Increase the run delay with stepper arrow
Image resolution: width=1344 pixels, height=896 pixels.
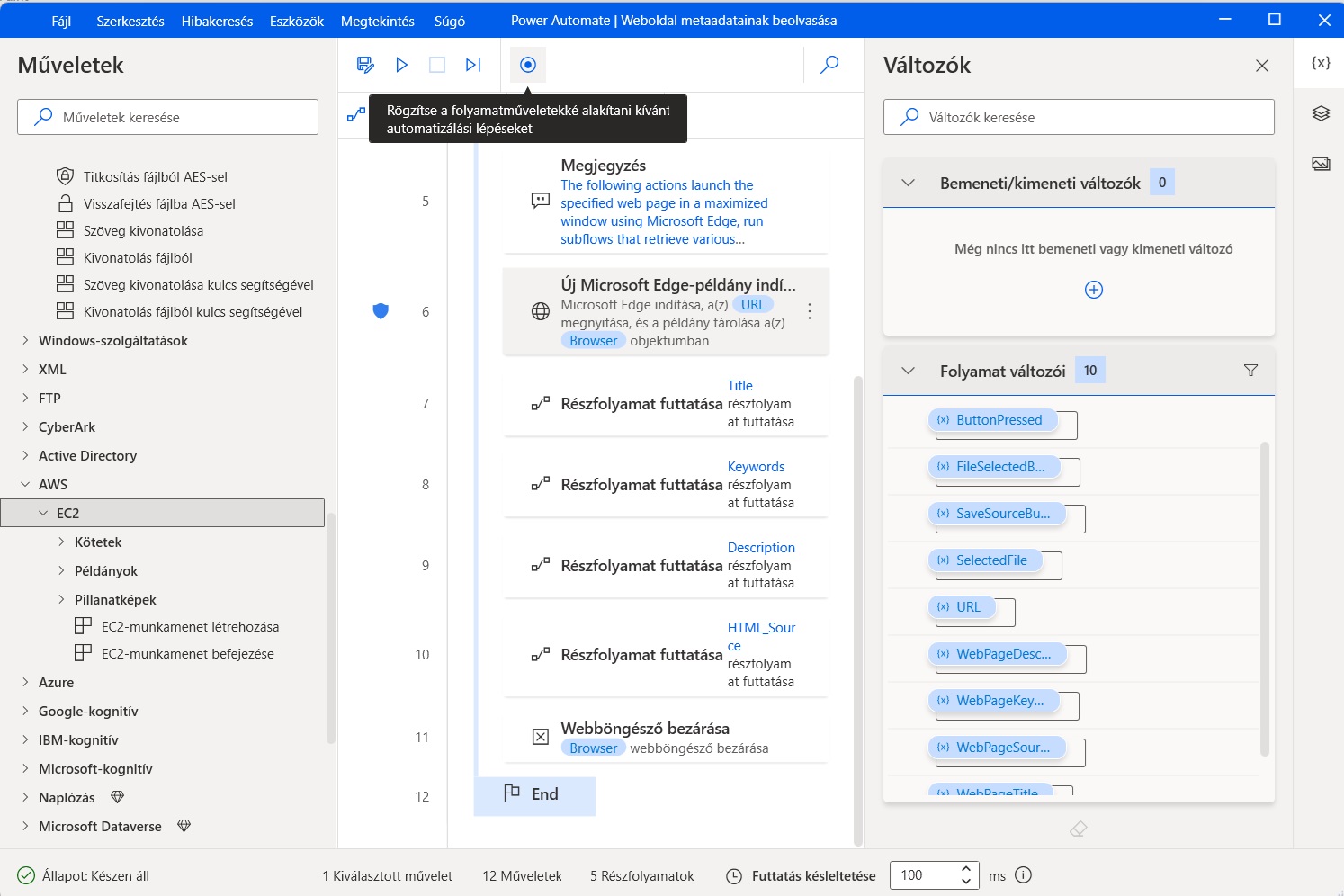966,869
